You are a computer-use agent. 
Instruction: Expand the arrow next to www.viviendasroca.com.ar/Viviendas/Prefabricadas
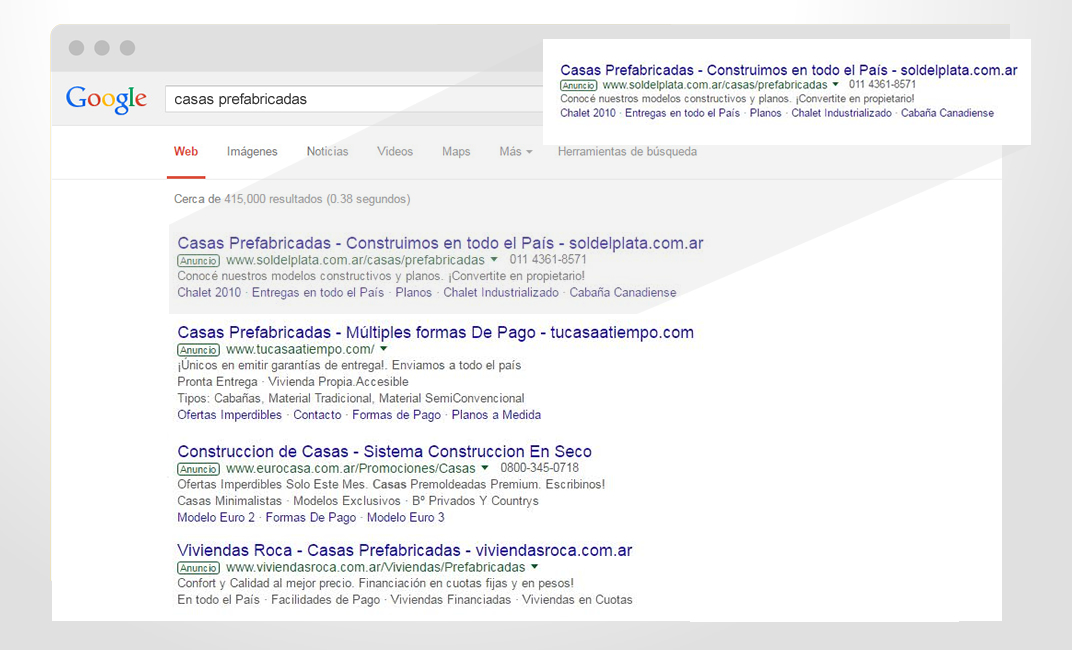[535, 567]
